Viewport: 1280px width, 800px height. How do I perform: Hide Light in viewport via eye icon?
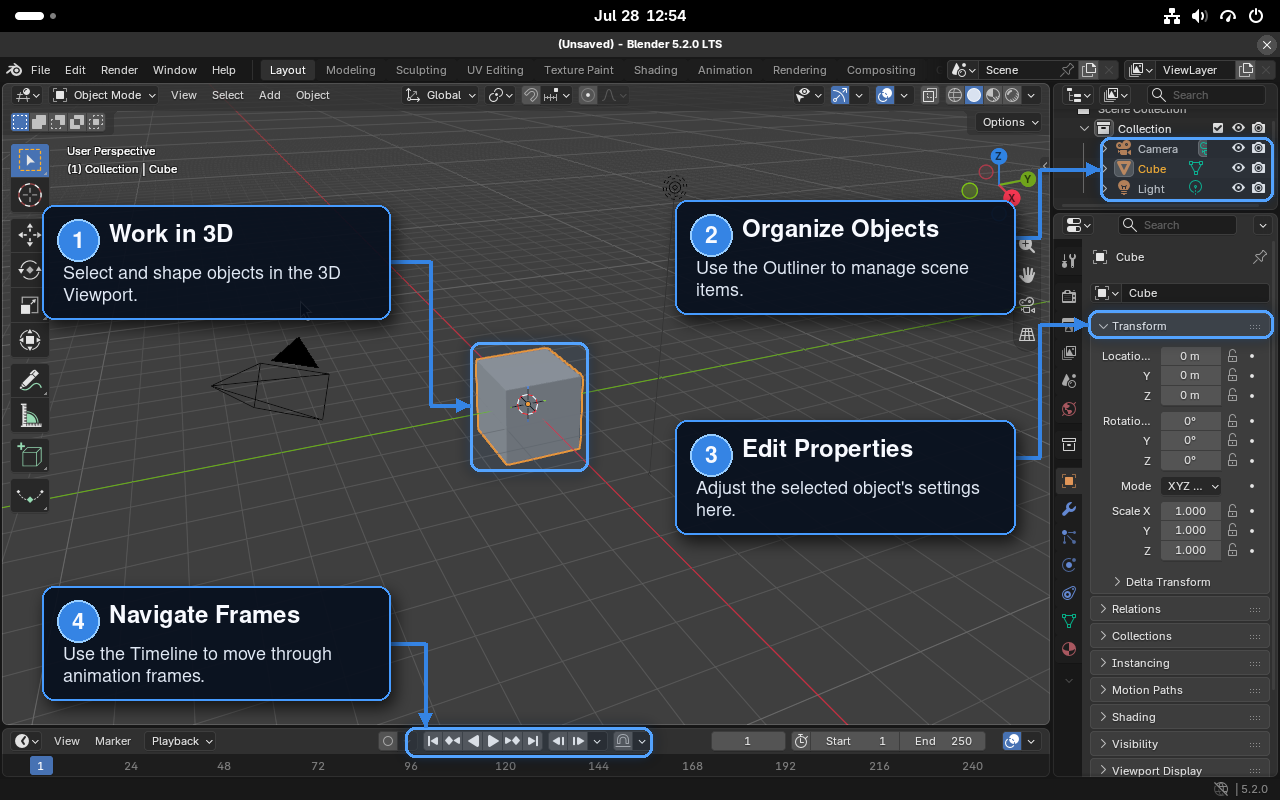tap(1238, 188)
